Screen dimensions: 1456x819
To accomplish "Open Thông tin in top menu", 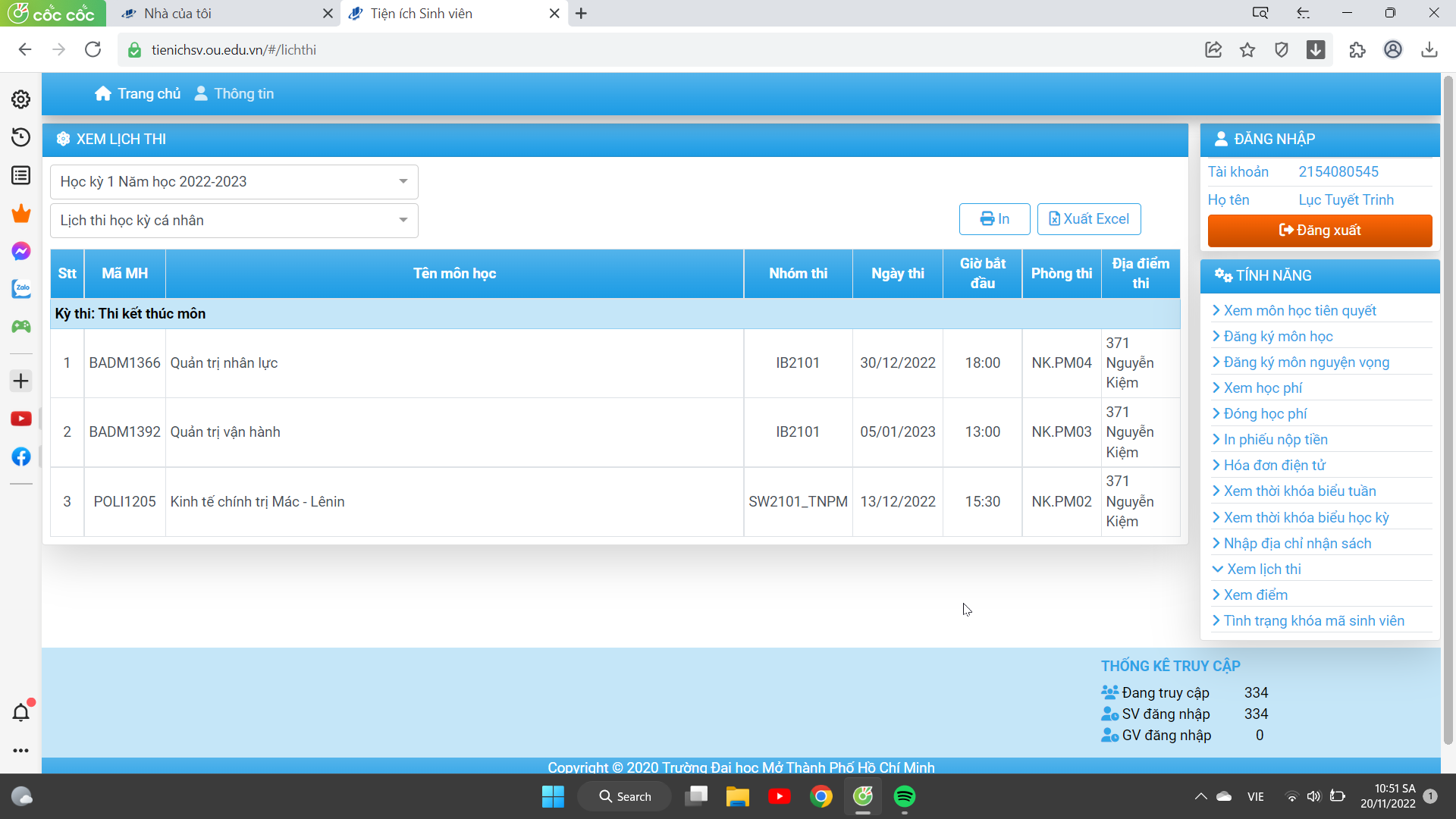I will [x=234, y=94].
